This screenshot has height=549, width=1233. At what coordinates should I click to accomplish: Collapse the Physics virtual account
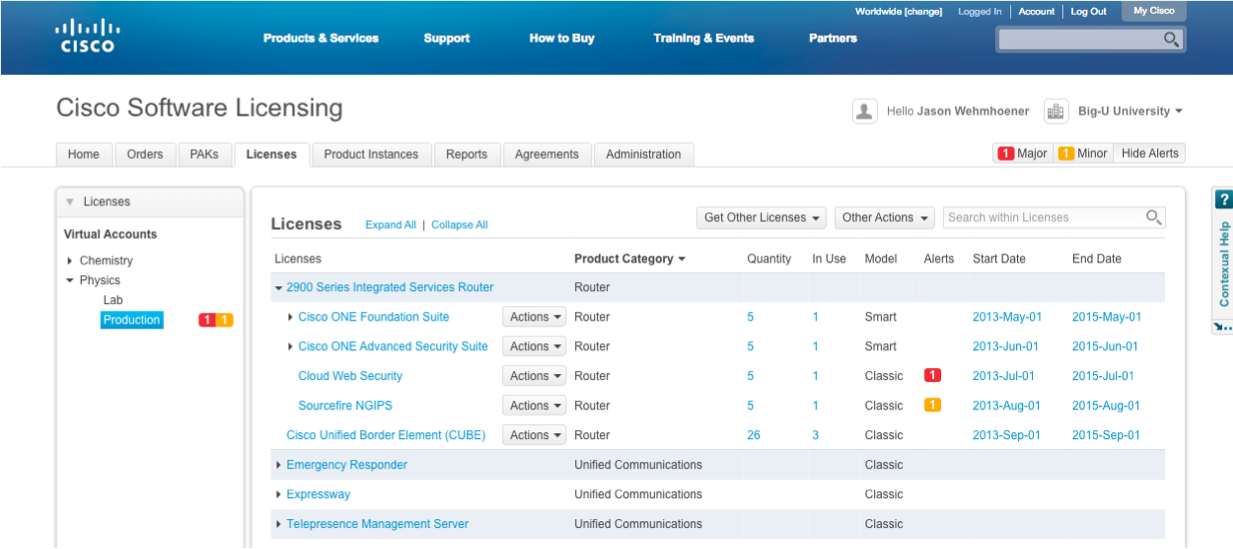tap(70, 281)
